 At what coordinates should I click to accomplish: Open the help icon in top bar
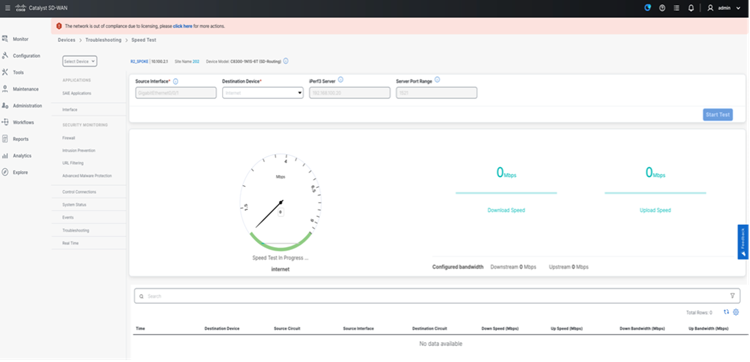[x=662, y=8]
